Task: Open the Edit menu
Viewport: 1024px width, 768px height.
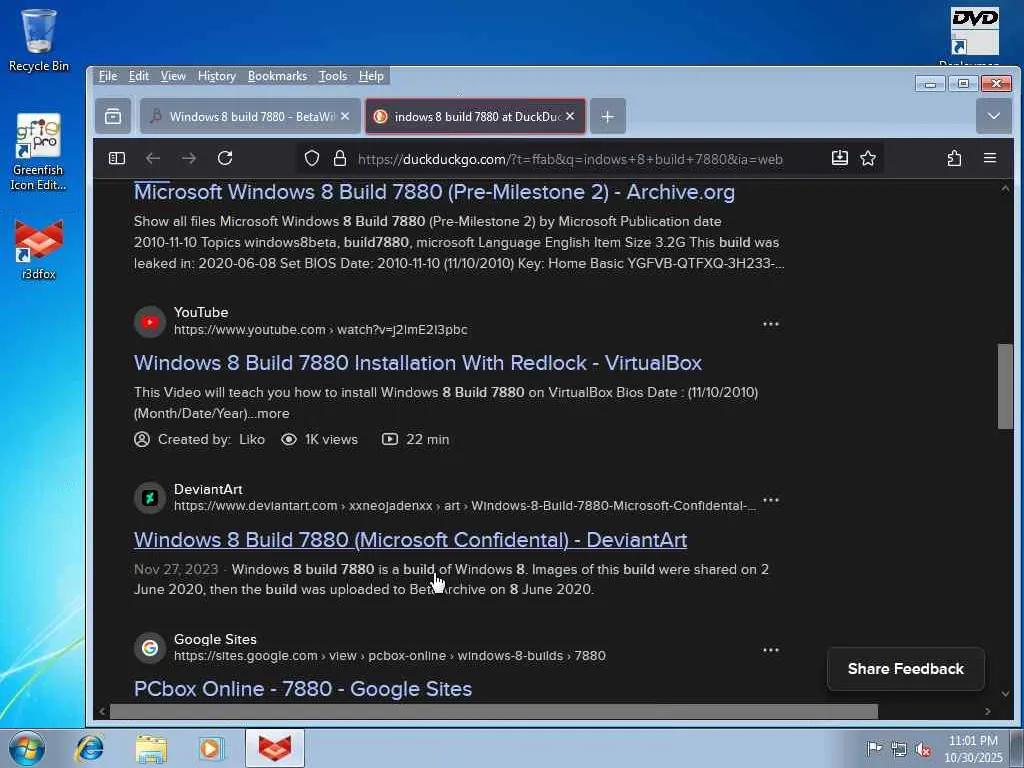Action: click(x=138, y=76)
